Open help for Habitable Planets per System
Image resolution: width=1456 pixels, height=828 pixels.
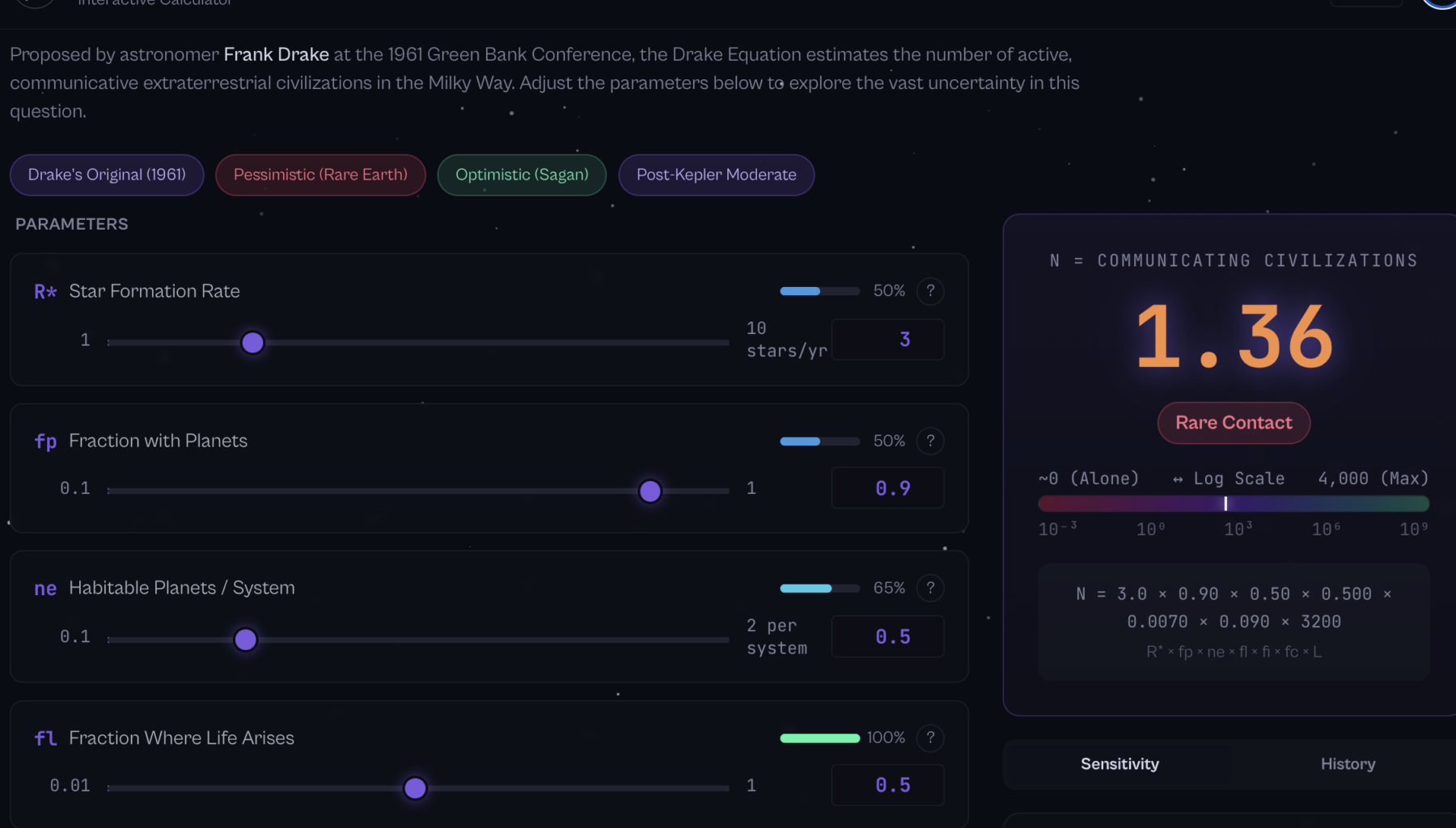pos(930,588)
